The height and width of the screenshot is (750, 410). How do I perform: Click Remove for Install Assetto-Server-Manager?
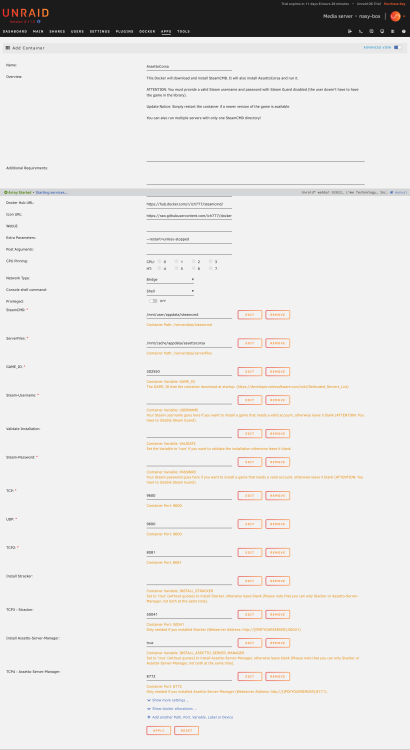[277, 643]
